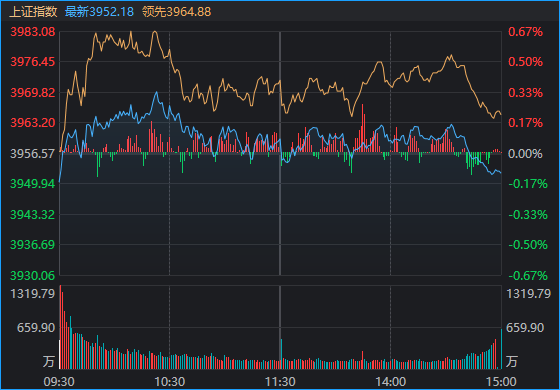Click the 0.00% percent label
Viewport: 560px width, 390px height.
[525, 154]
